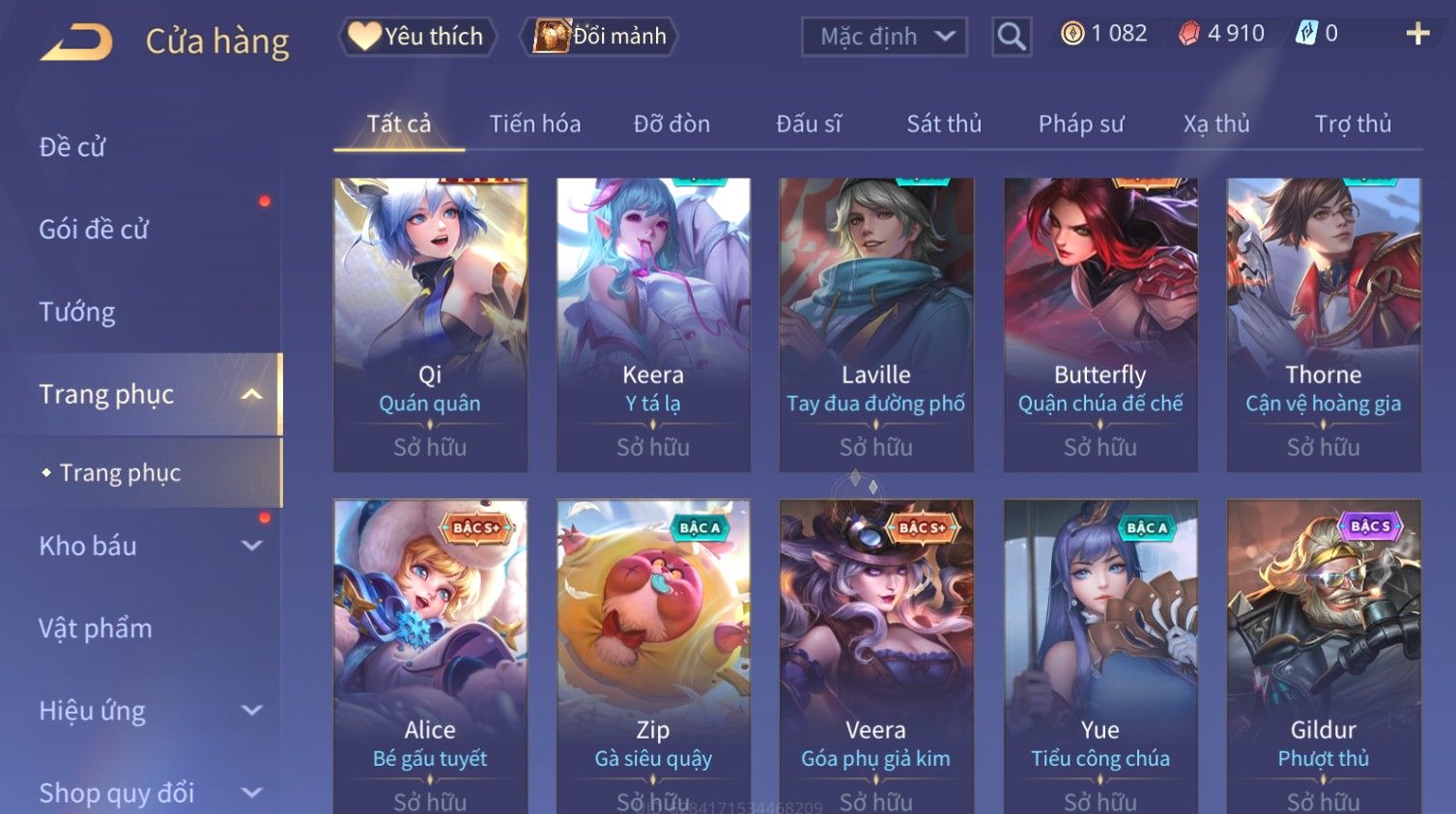Open the Mặc định sort dropdown
The image size is (1456, 814).
(x=884, y=37)
